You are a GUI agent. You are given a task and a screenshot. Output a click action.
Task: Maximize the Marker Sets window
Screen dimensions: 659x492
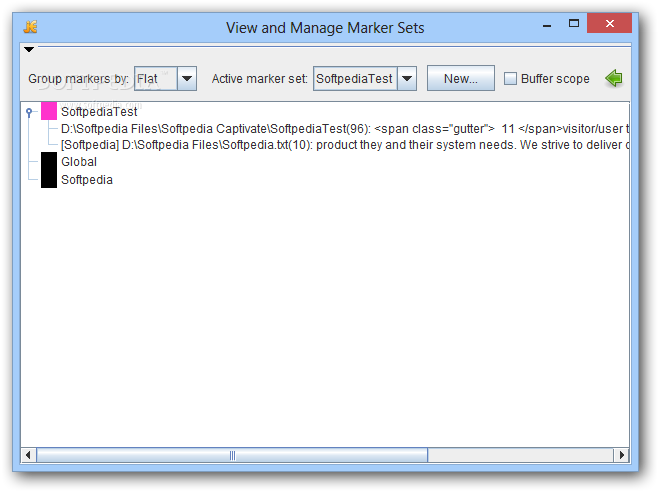(x=574, y=24)
